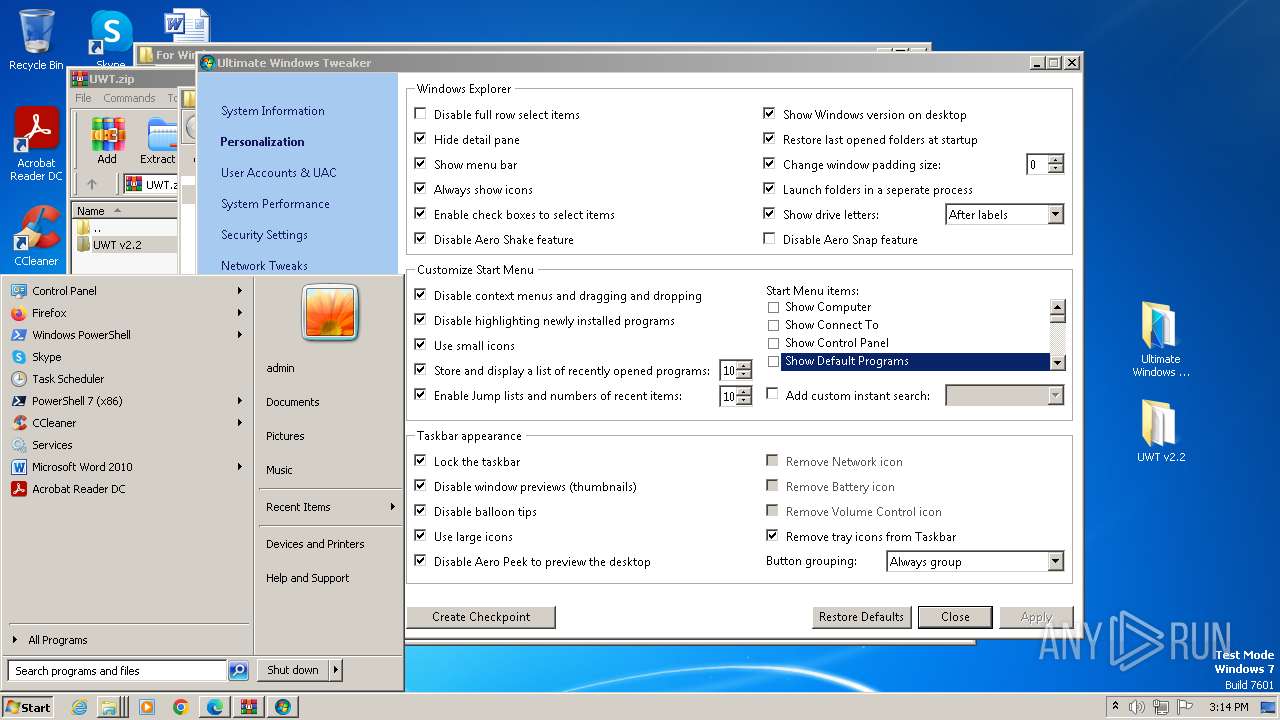Check Add custom instant search
1280x720 pixels.
(x=772, y=395)
